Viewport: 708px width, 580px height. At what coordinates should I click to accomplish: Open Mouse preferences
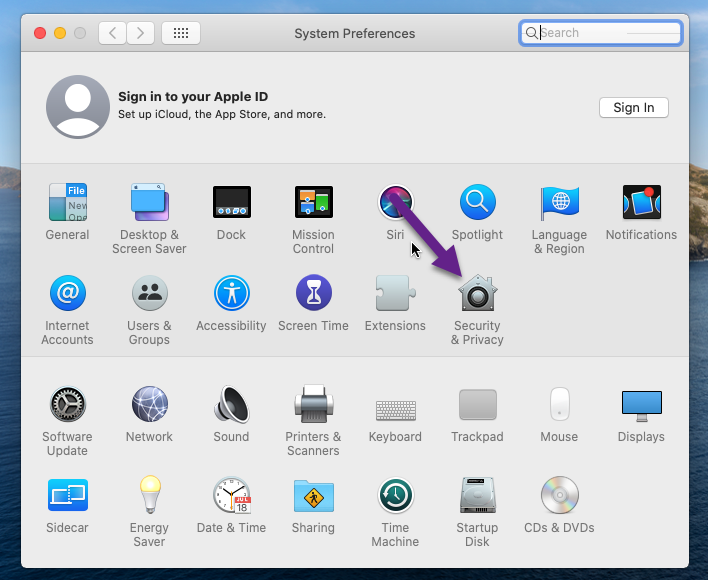click(x=559, y=404)
